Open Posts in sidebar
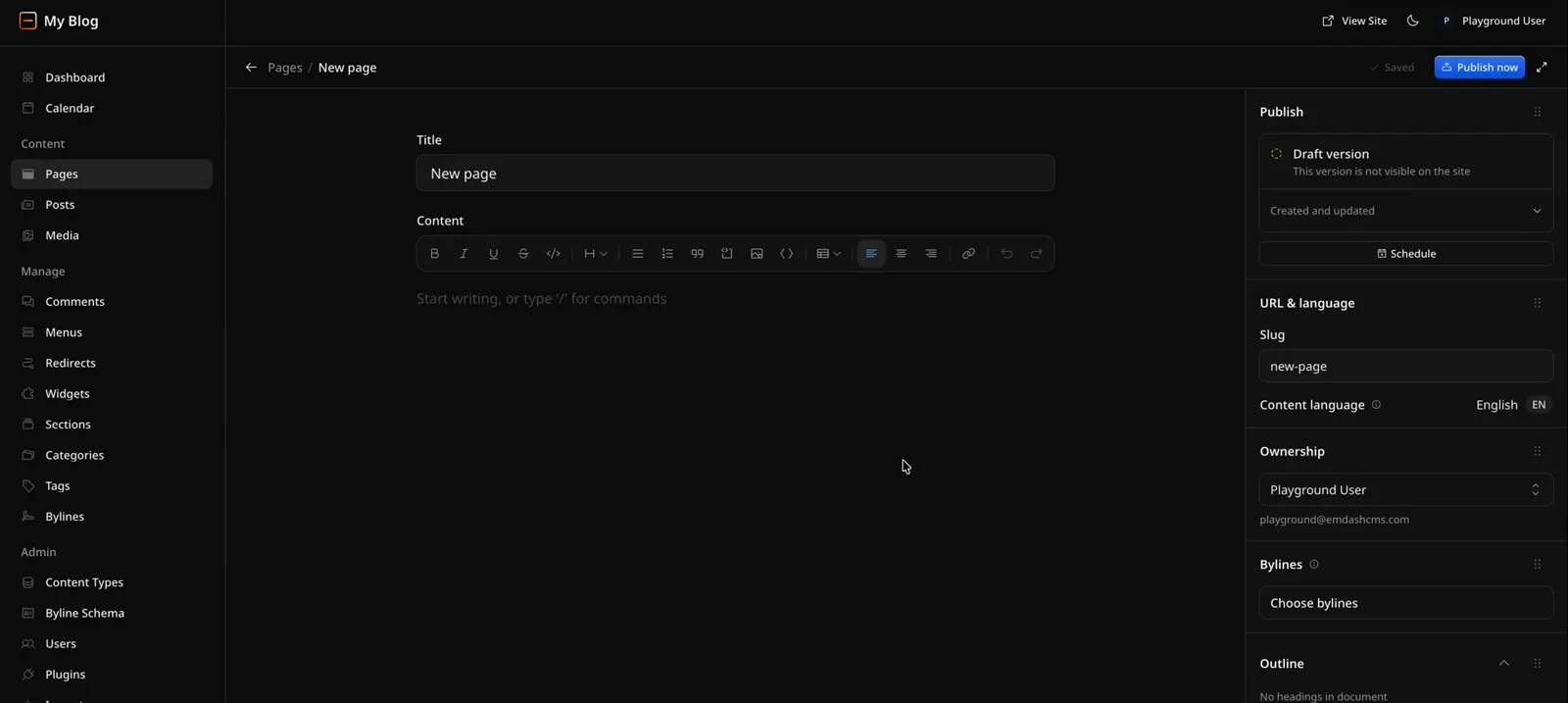 coord(112,205)
